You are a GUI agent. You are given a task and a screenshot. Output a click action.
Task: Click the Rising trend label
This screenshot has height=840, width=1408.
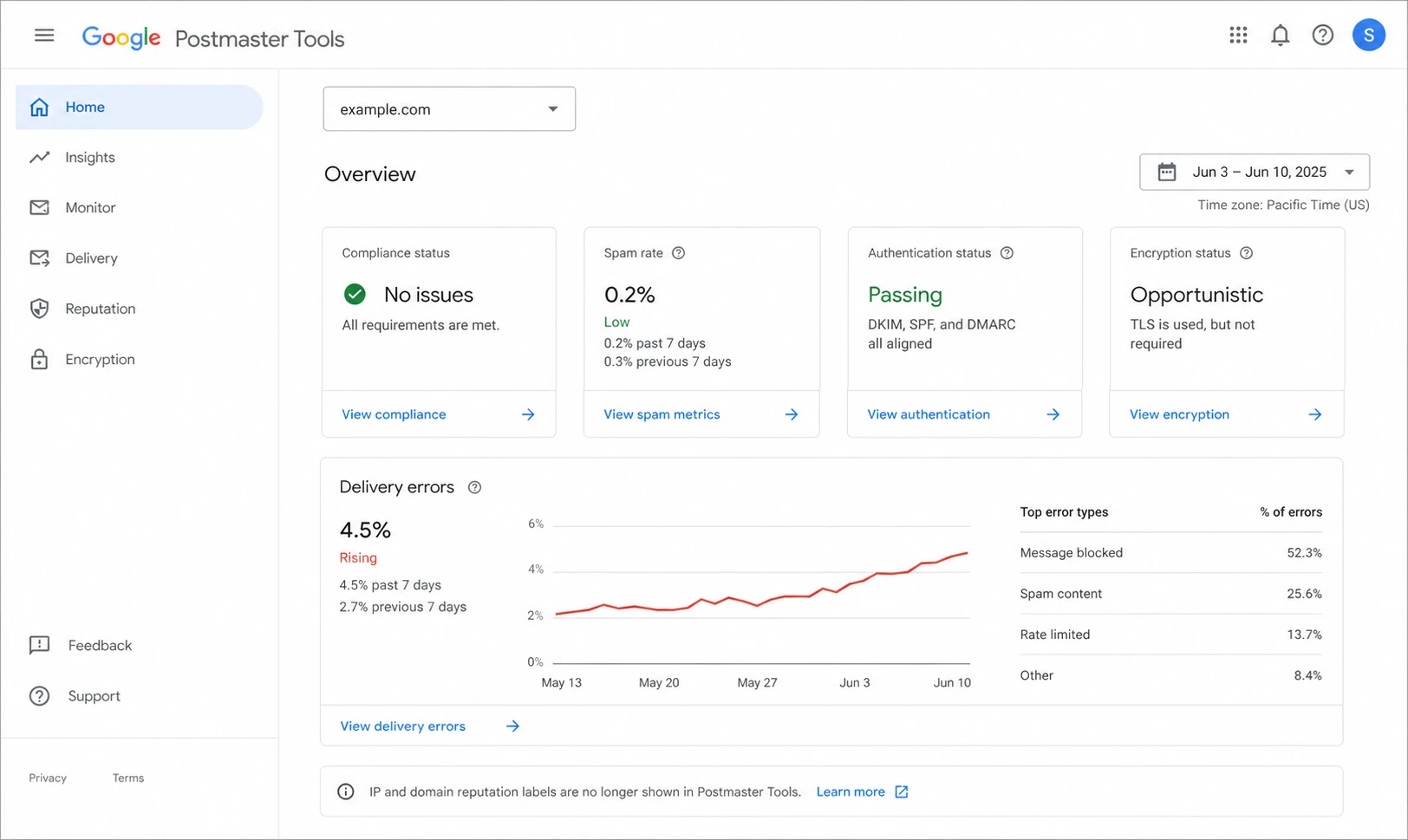358,557
